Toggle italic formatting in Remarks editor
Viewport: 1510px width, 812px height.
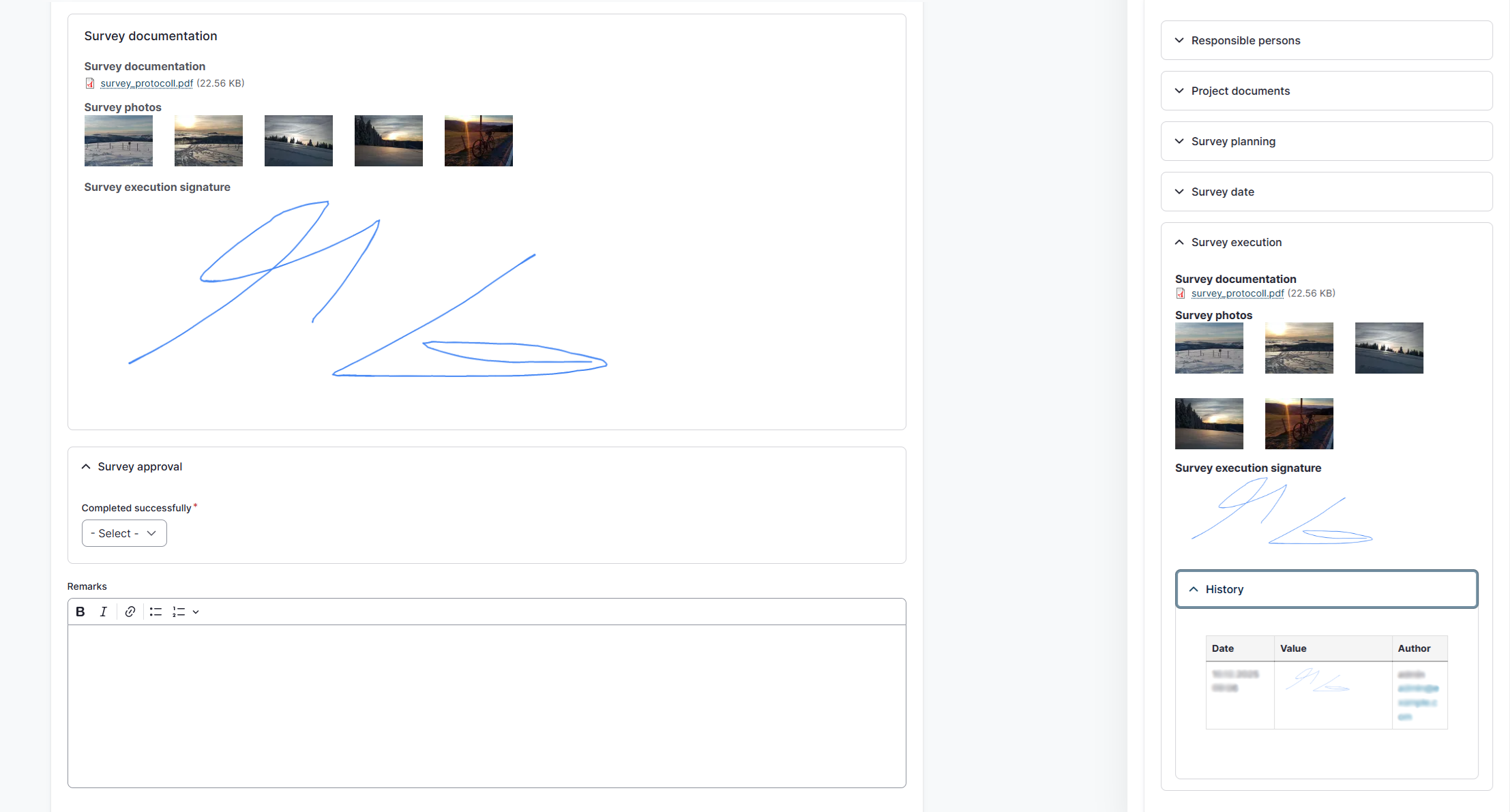(103, 612)
